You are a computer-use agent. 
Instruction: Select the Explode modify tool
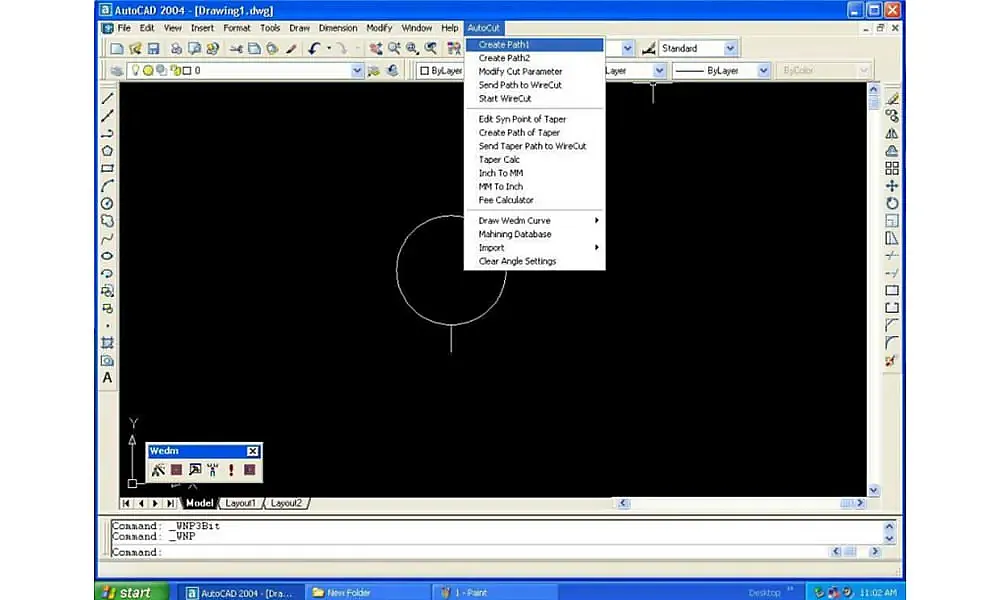click(892, 360)
